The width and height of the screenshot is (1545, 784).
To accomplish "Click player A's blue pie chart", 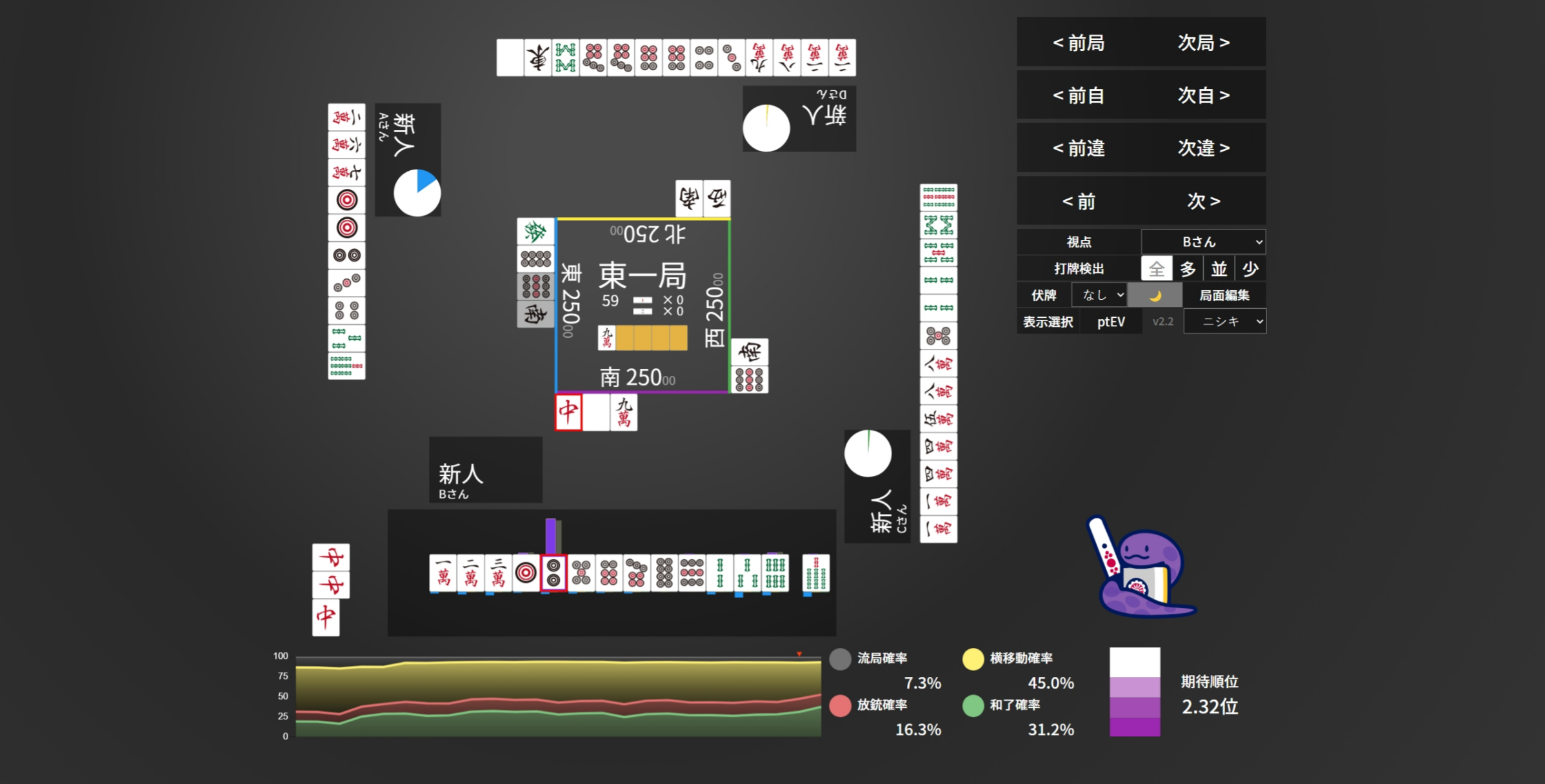I will (417, 193).
